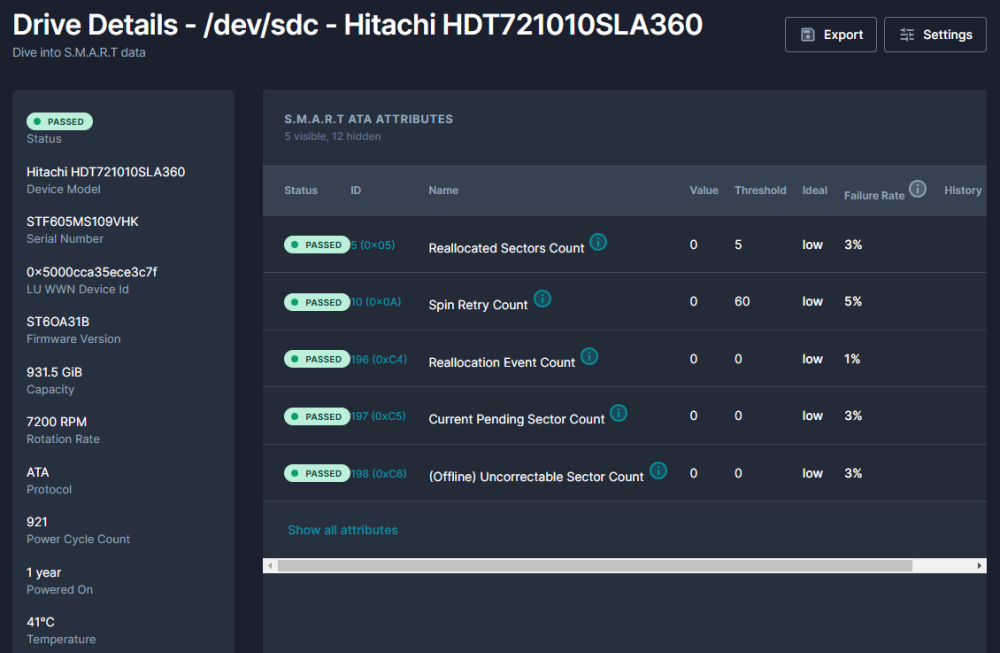Click the Failure Rate info icon
This screenshot has width=1000, height=653.
(x=917, y=189)
